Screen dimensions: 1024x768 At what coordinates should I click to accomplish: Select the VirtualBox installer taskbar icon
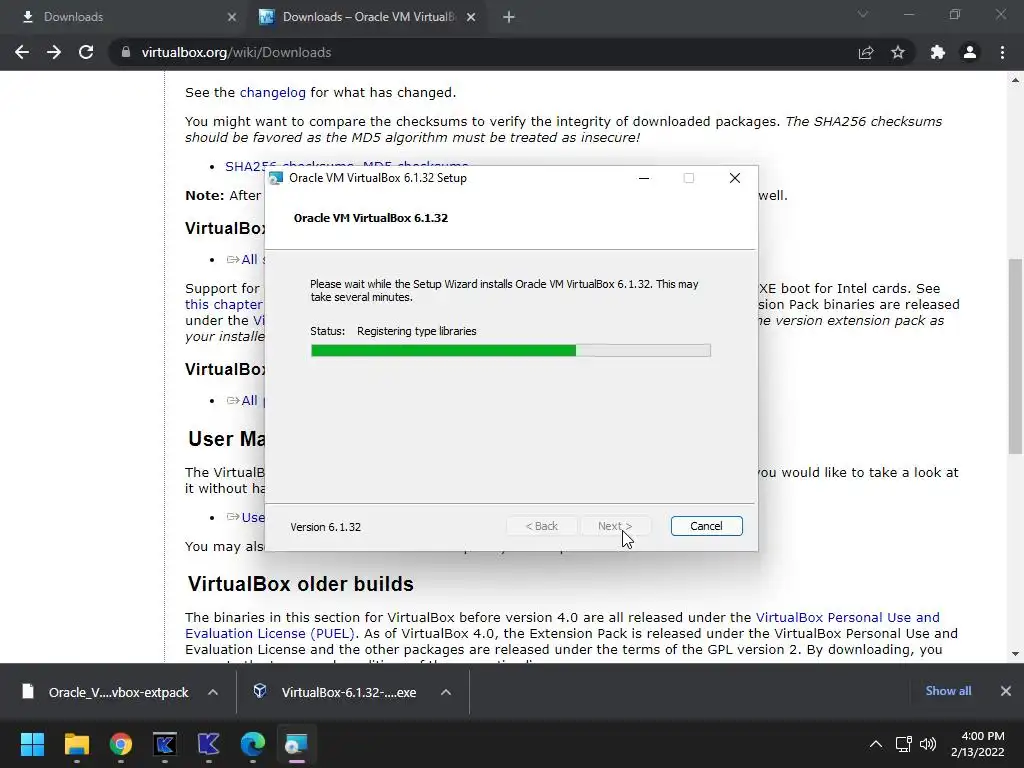(x=296, y=744)
